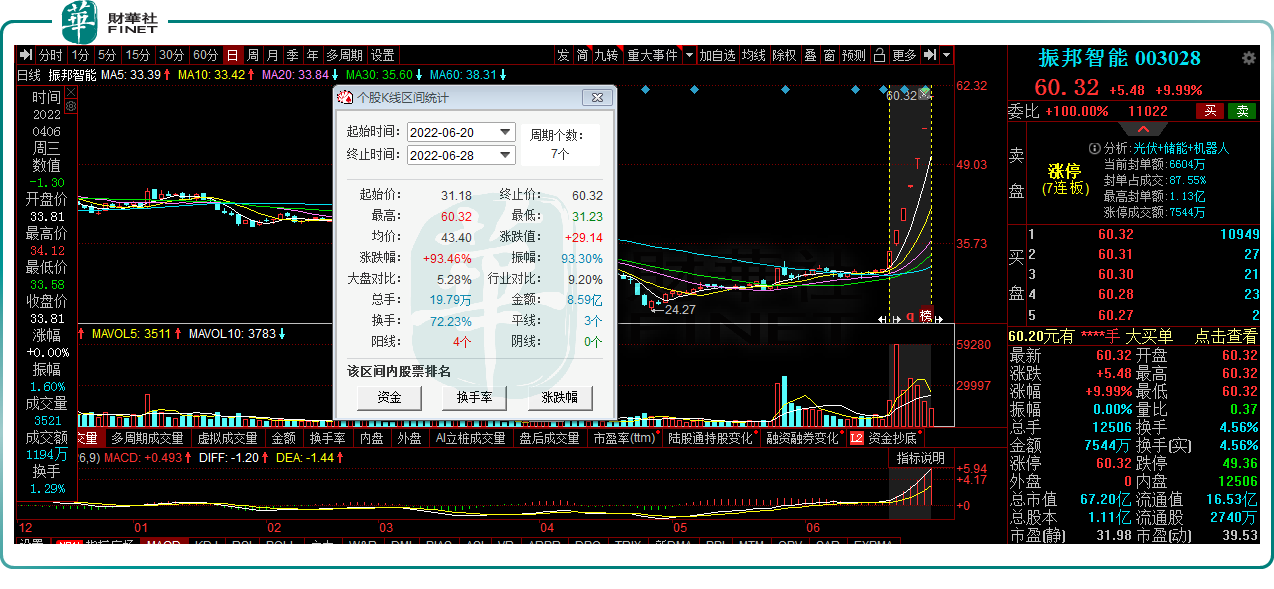Add stock via 加自选 button
The width and height of the screenshot is (1274, 589).
(717, 55)
